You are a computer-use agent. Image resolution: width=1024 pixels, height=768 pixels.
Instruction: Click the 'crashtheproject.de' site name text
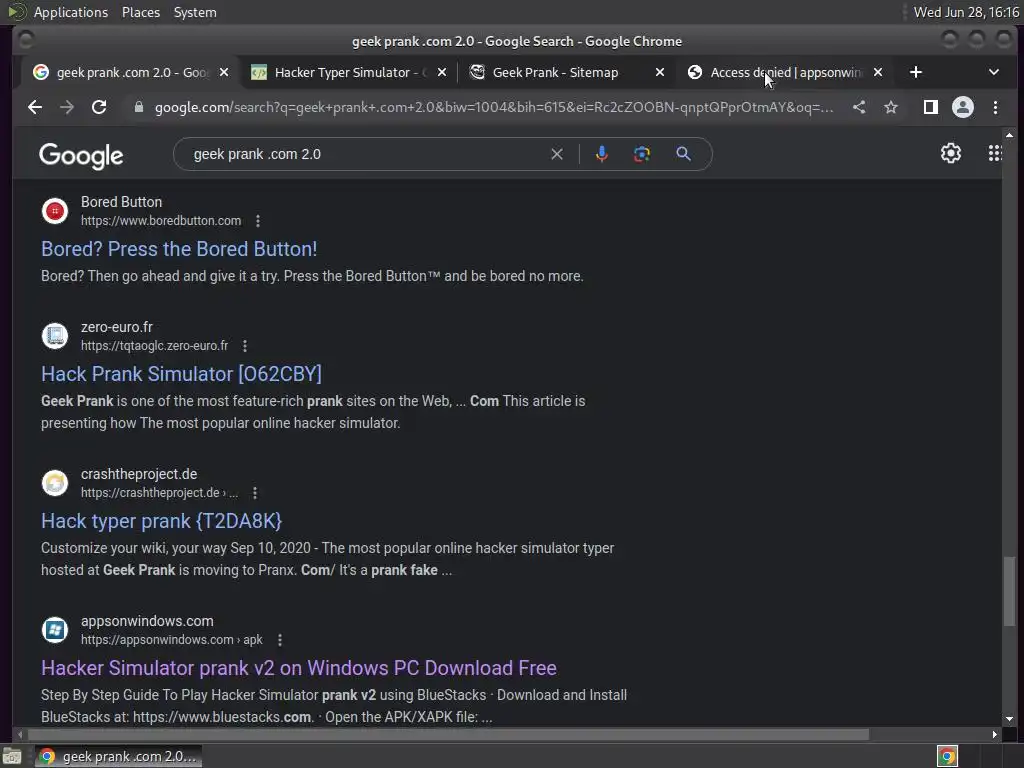[x=139, y=474]
